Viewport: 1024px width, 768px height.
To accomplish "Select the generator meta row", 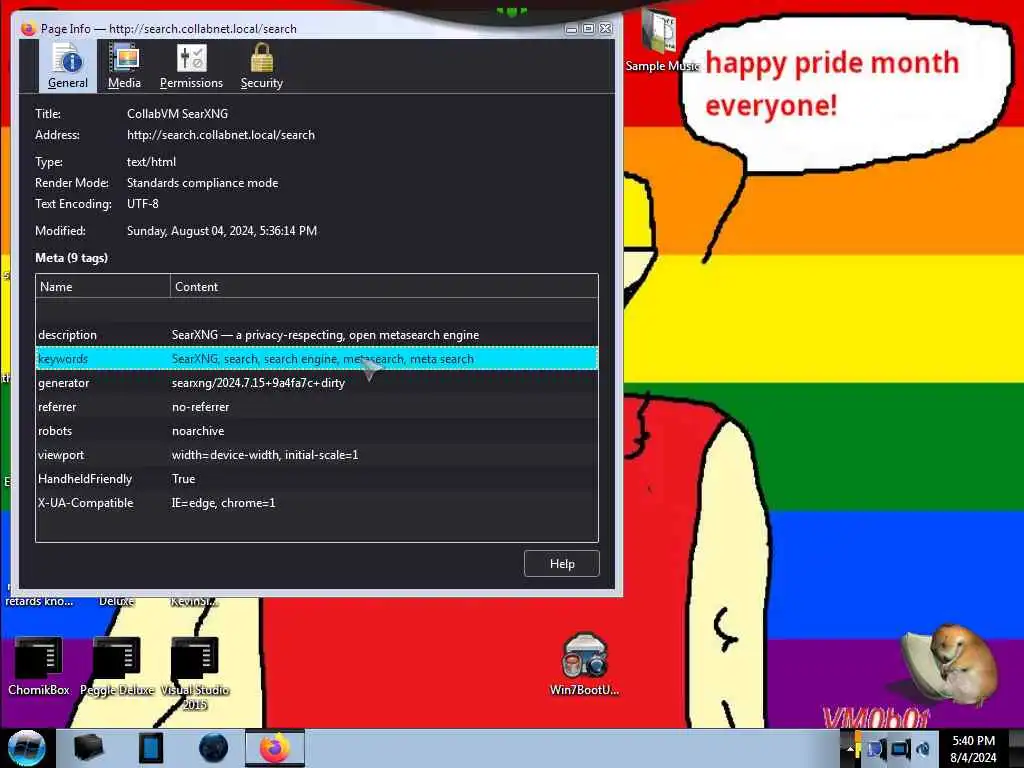I will coord(317,383).
